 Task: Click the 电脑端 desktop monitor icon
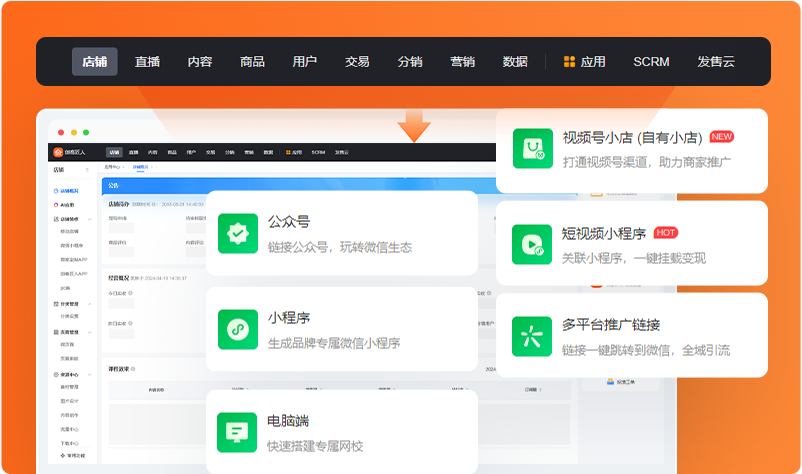point(238,432)
